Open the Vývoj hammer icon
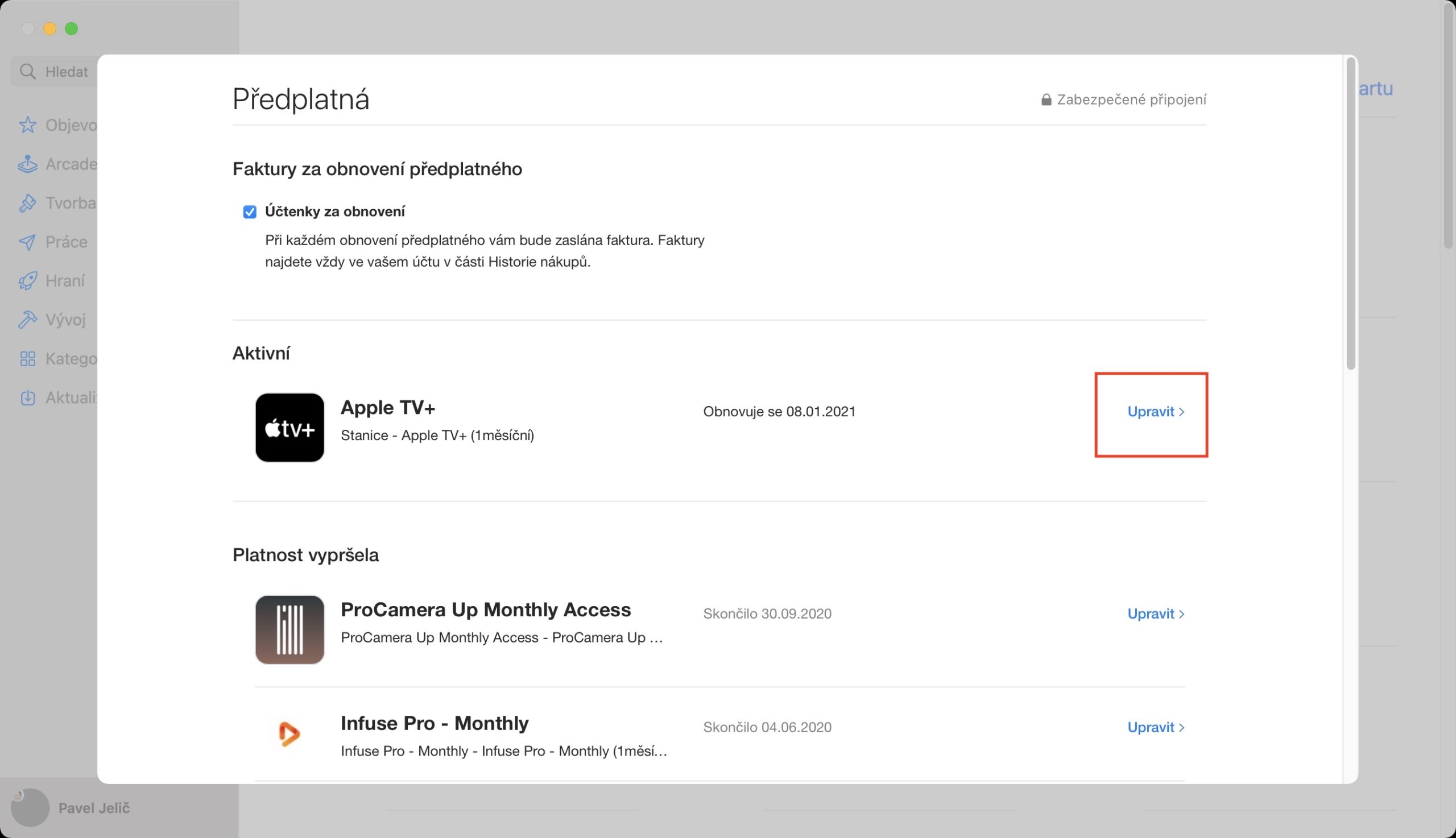The height and width of the screenshot is (838, 1456). coord(28,320)
